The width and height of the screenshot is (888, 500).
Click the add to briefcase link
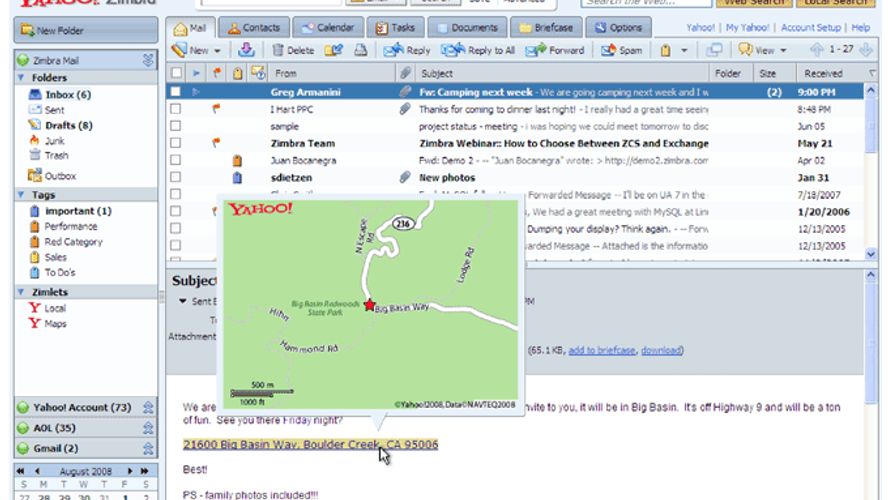click(x=601, y=351)
